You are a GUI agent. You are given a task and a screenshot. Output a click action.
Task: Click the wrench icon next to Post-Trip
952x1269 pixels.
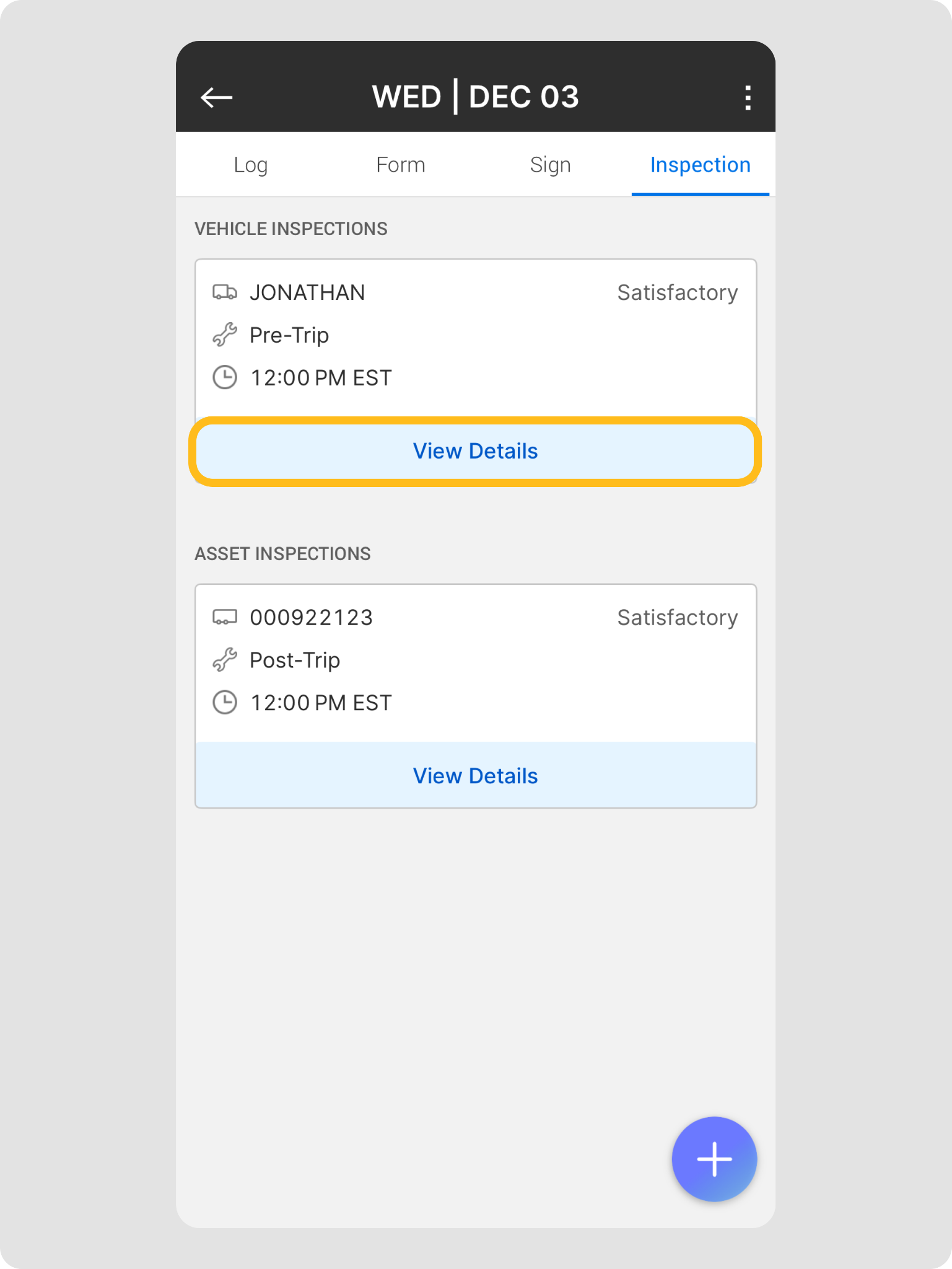pos(224,660)
